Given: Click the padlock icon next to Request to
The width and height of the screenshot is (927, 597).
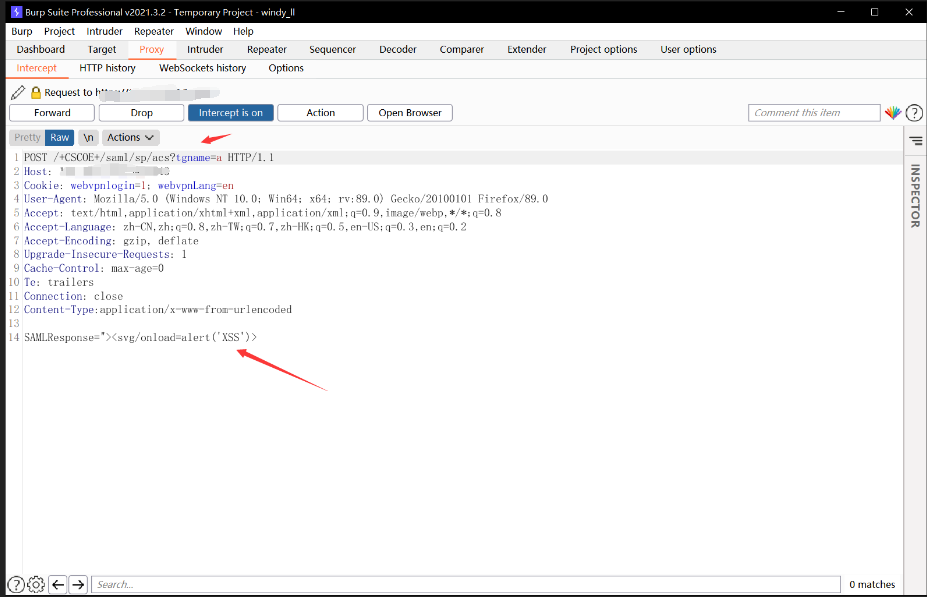Looking at the screenshot, I should (36, 92).
